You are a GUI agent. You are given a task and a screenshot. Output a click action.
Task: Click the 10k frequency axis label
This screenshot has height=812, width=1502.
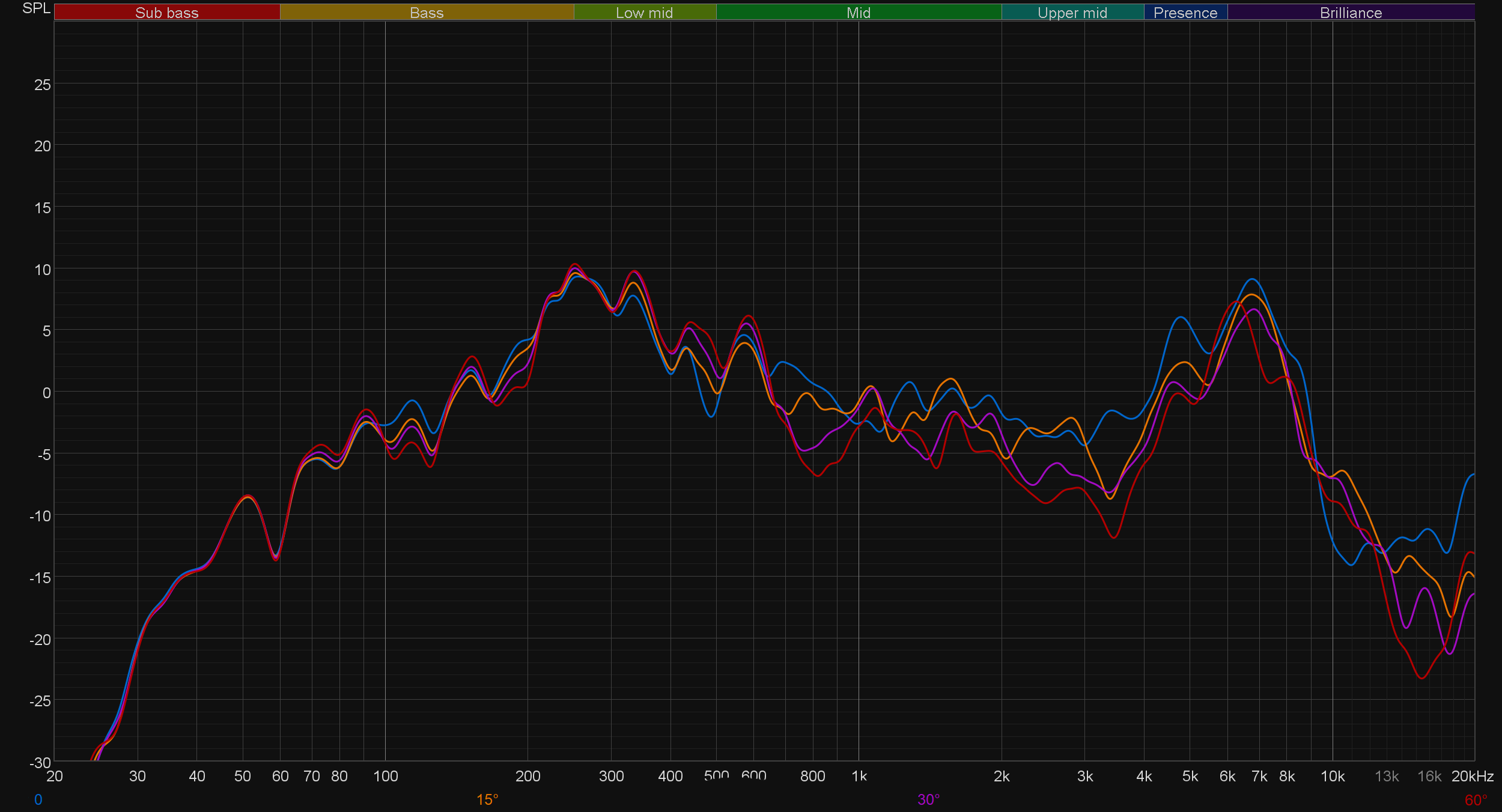[x=1332, y=776]
